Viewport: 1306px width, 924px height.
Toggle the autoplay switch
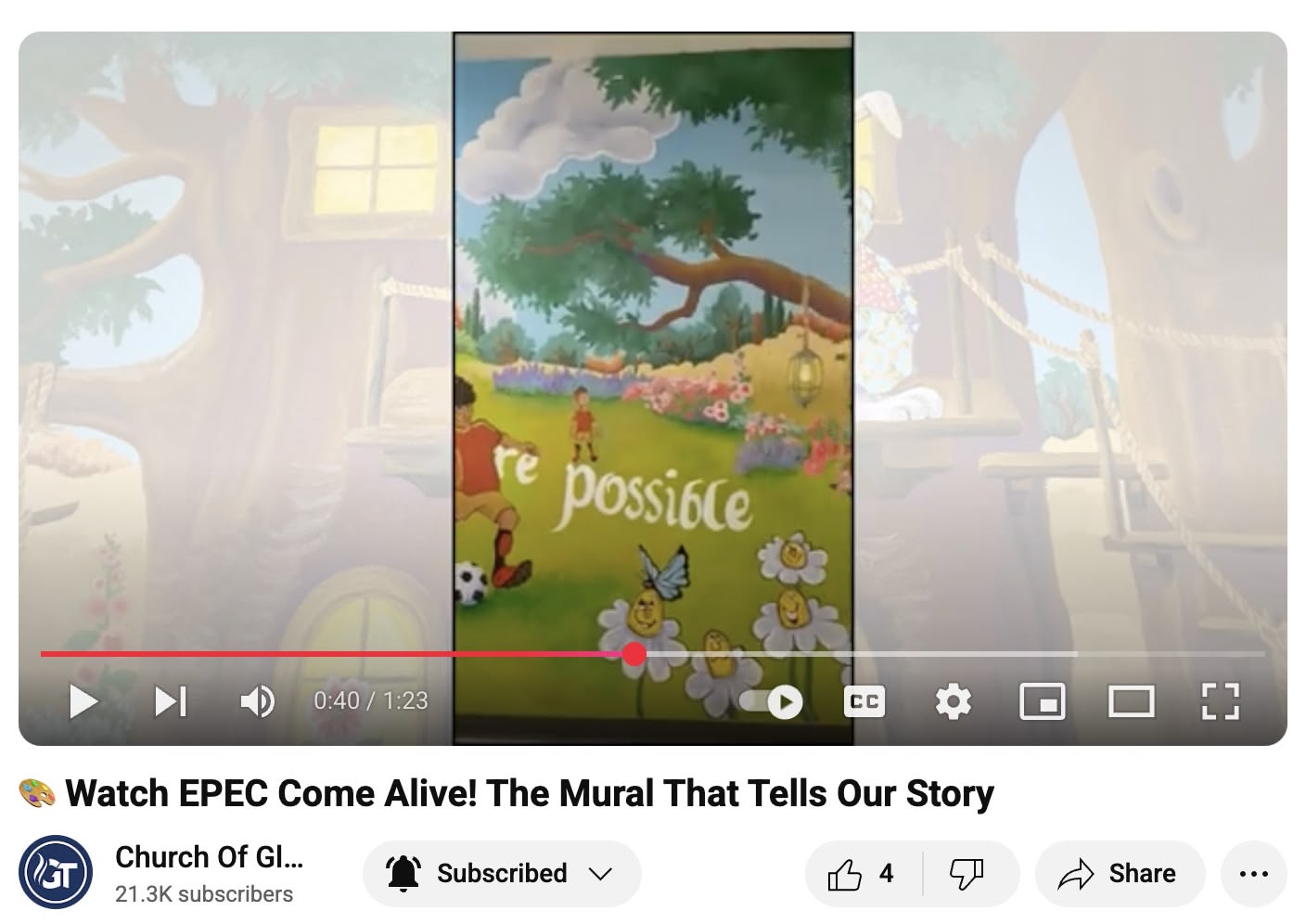[772, 701]
